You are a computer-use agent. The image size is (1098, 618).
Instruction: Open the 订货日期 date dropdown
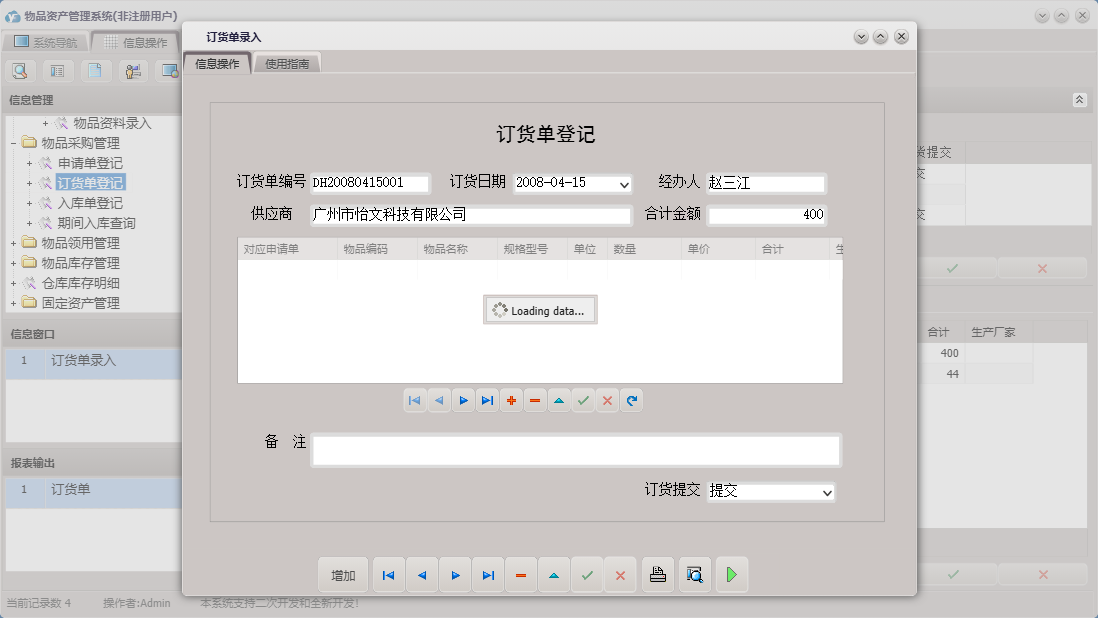(622, 184)
